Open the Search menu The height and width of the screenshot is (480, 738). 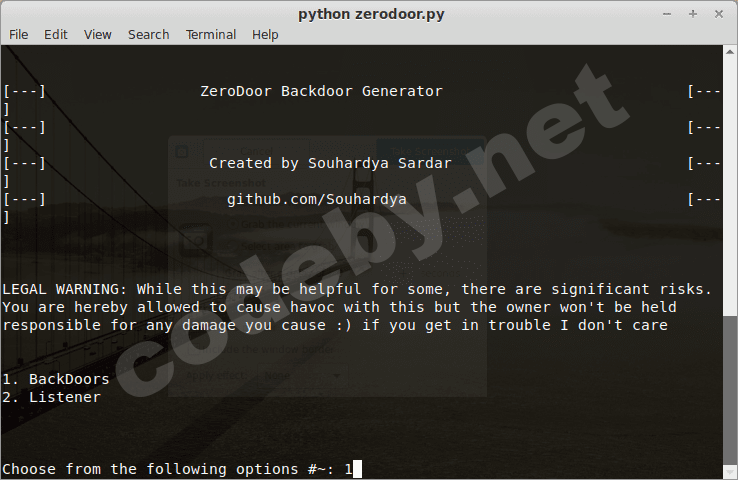148,35
